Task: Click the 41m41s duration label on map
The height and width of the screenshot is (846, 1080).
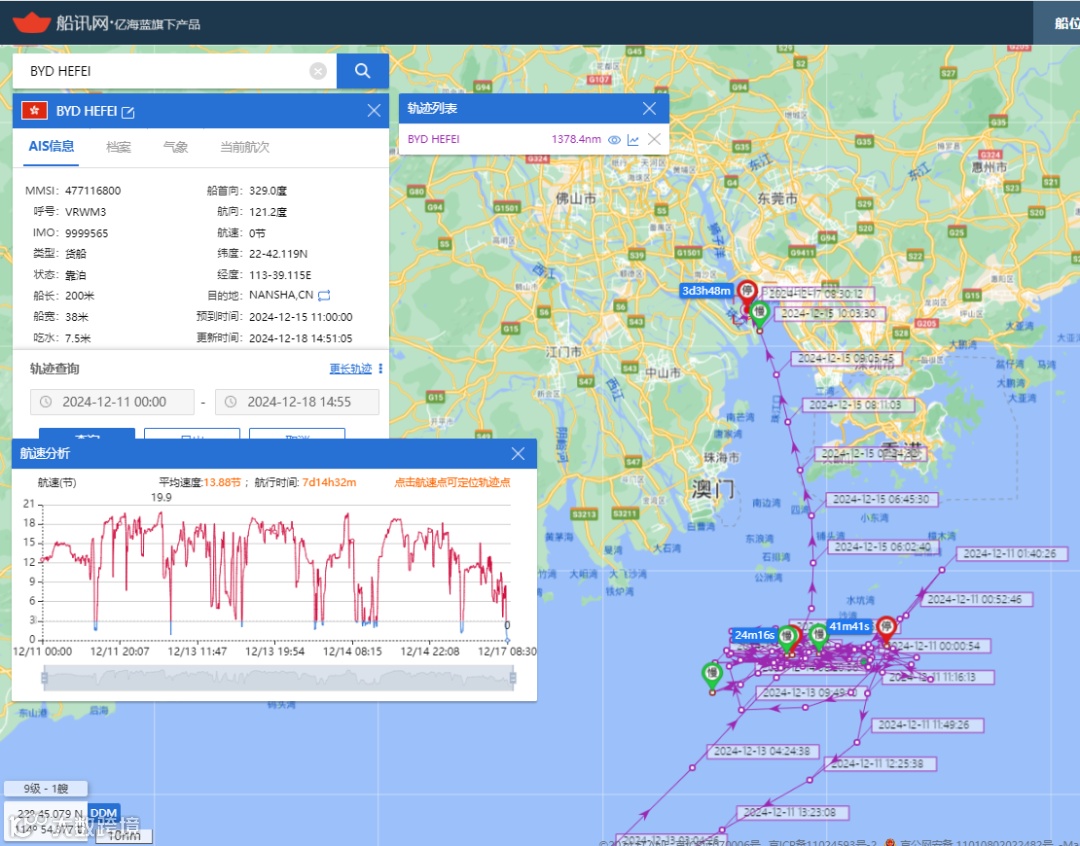Action: pyautogui.click(x=849, y=626)
